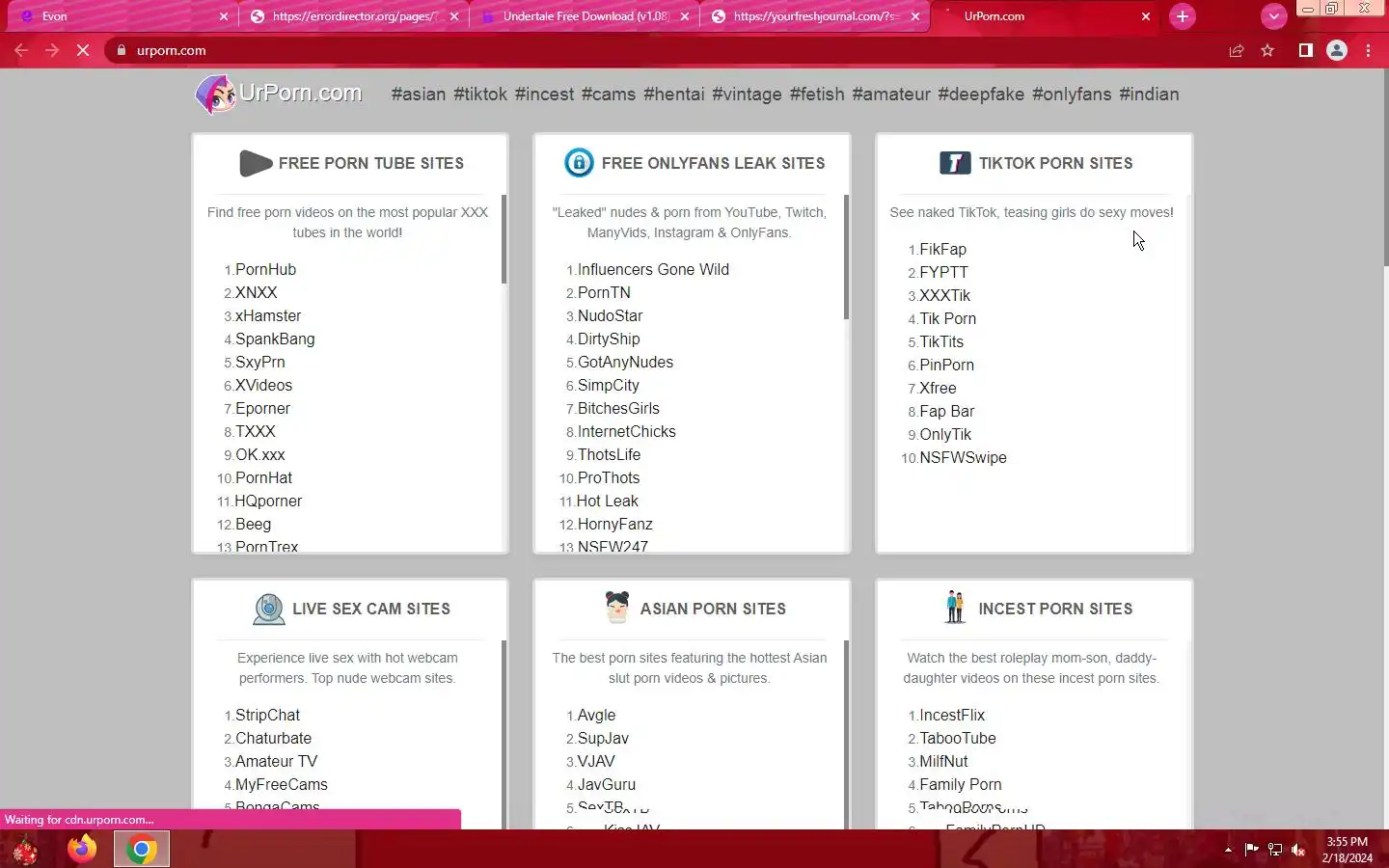
Task: Open the Chaturbate list entry
Action: (274, 738)
